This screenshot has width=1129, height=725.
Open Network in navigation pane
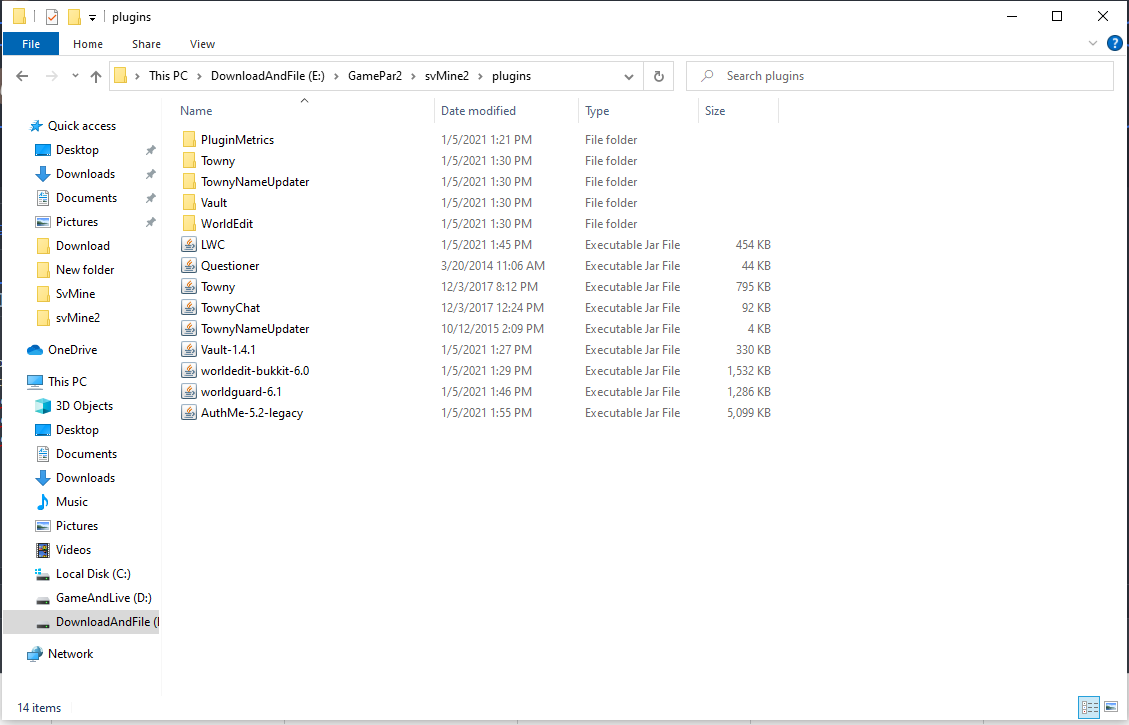[60, 654]
